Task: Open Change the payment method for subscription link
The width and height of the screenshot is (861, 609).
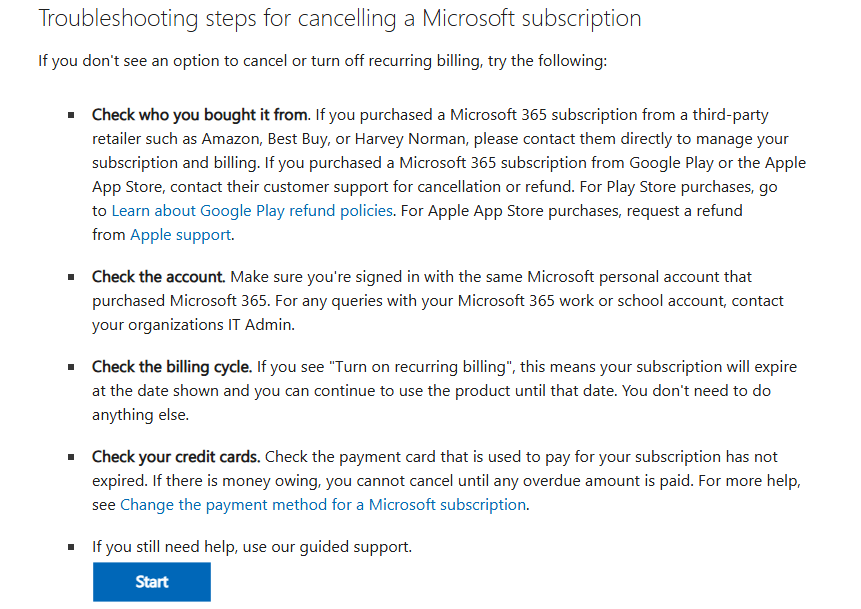Action: (323, 505)
